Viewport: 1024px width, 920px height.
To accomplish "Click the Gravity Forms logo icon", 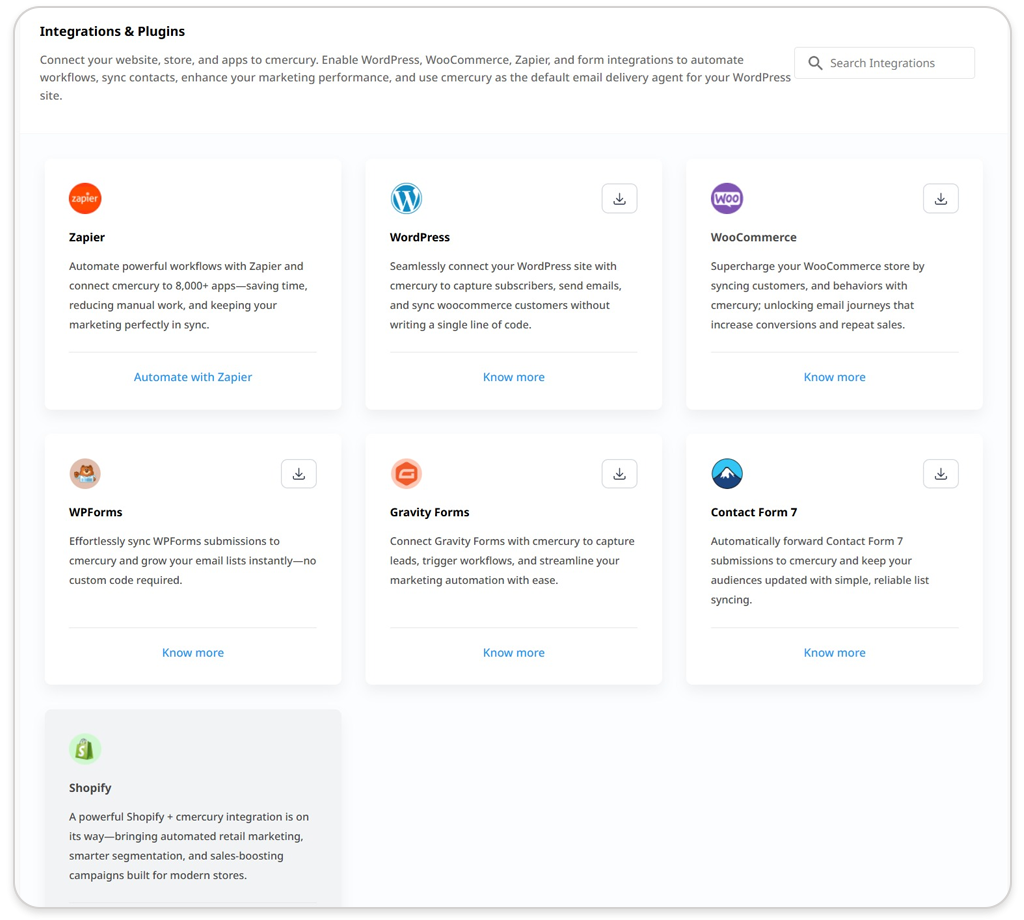I will [x=406, y=473].
